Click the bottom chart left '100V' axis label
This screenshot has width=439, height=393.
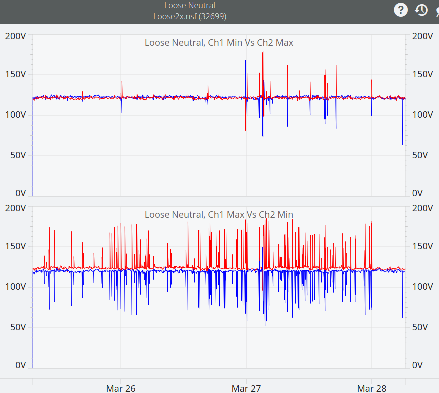tap(15, 287)
